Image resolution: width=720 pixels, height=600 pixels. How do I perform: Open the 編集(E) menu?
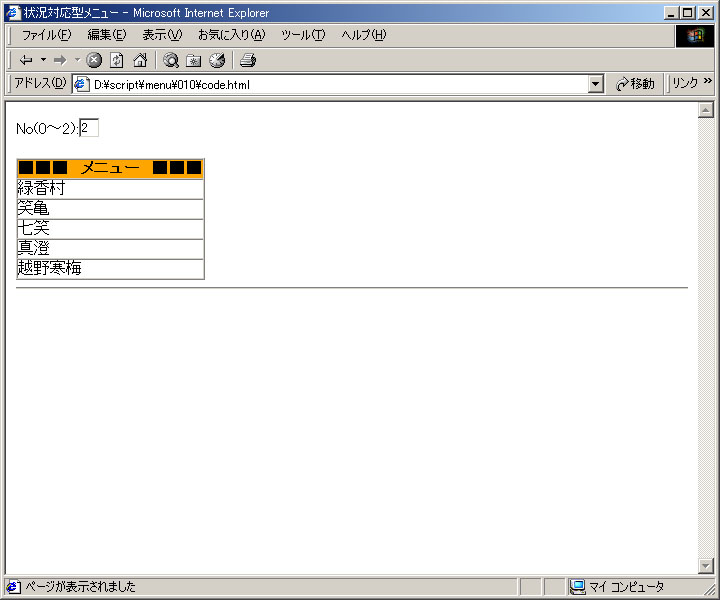107,35
